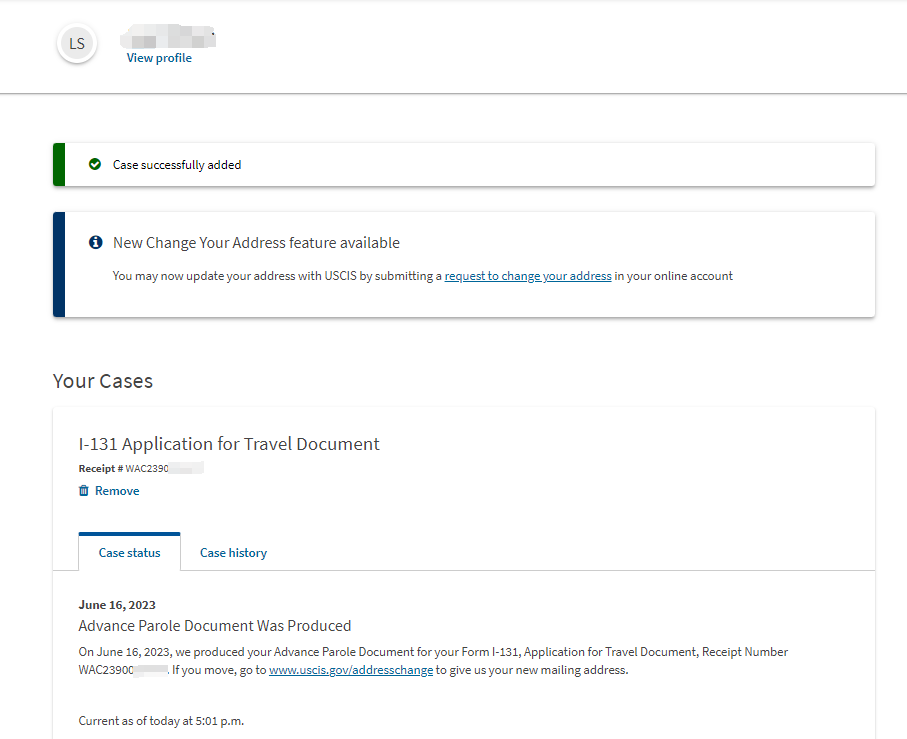Viewport: 907px width, 739px height.
Task: Click the green bar on success alert
Action: point(59,164)
